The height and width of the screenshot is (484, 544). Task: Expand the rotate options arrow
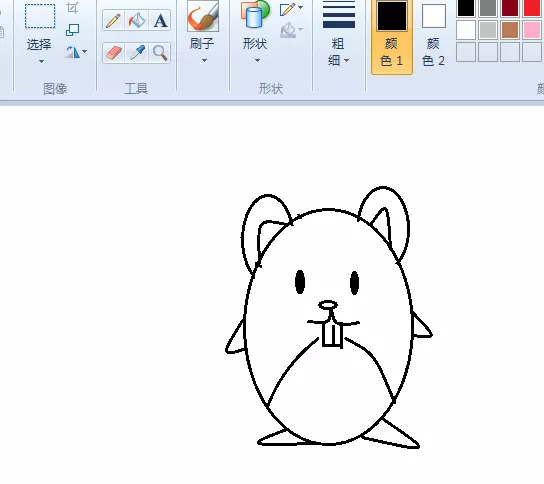(x=85, y=52)
